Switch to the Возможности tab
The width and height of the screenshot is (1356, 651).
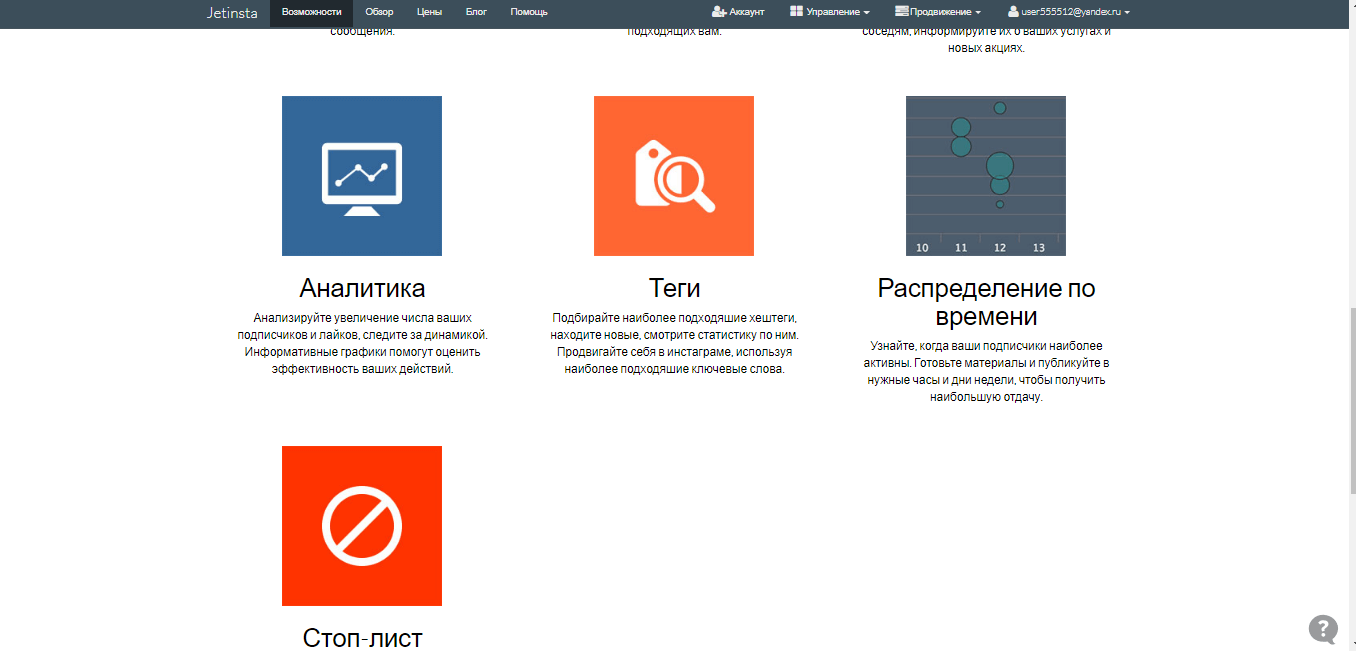(311, 12)
